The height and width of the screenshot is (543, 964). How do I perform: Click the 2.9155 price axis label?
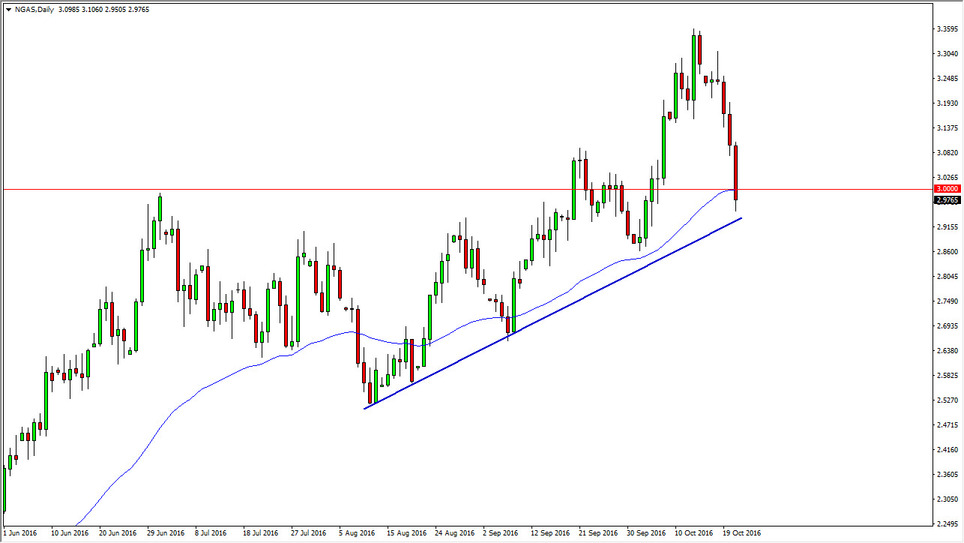tap(947, 227)
